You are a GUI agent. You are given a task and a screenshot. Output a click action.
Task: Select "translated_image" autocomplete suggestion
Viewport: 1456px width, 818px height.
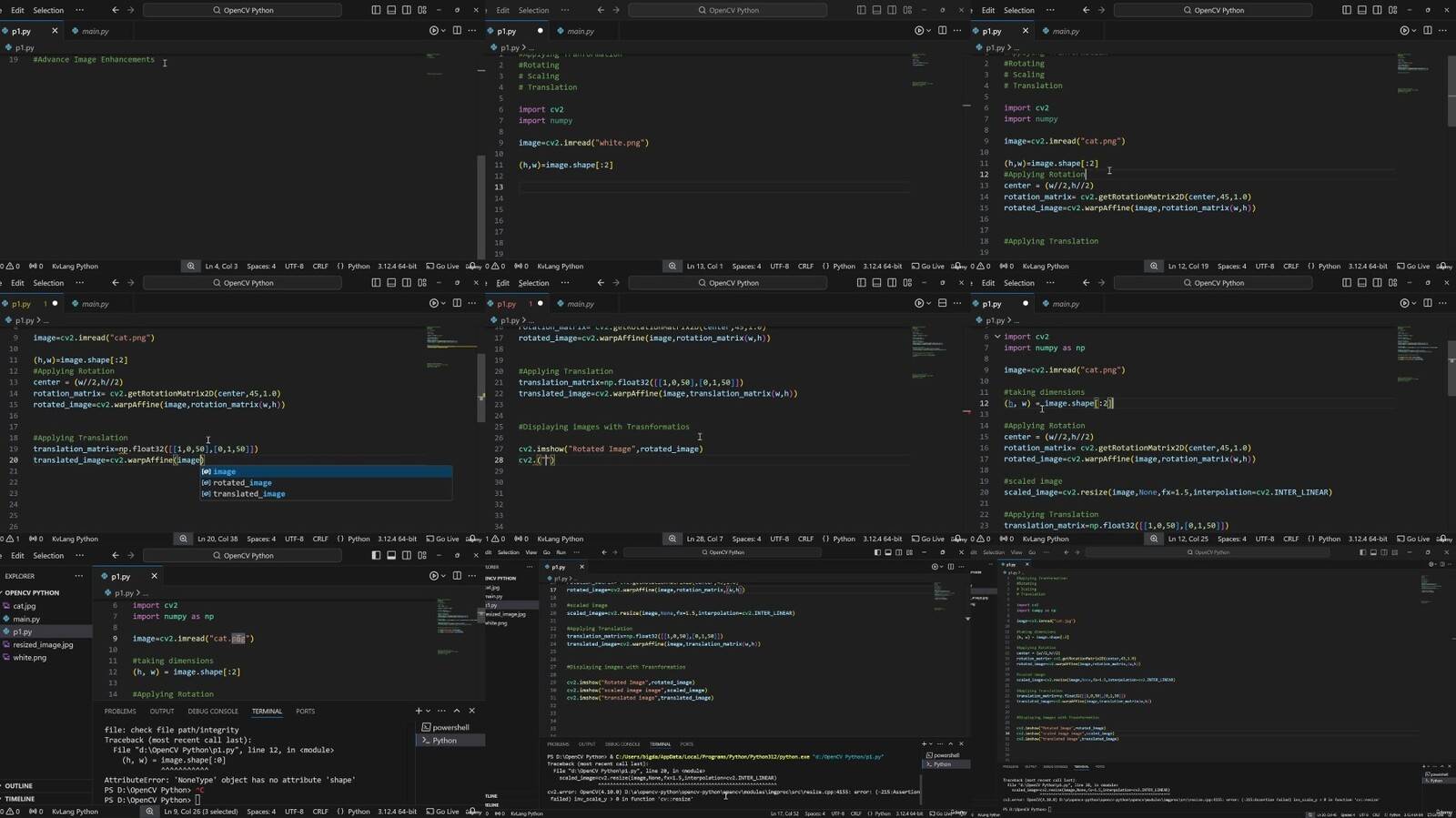click(326, 494)
